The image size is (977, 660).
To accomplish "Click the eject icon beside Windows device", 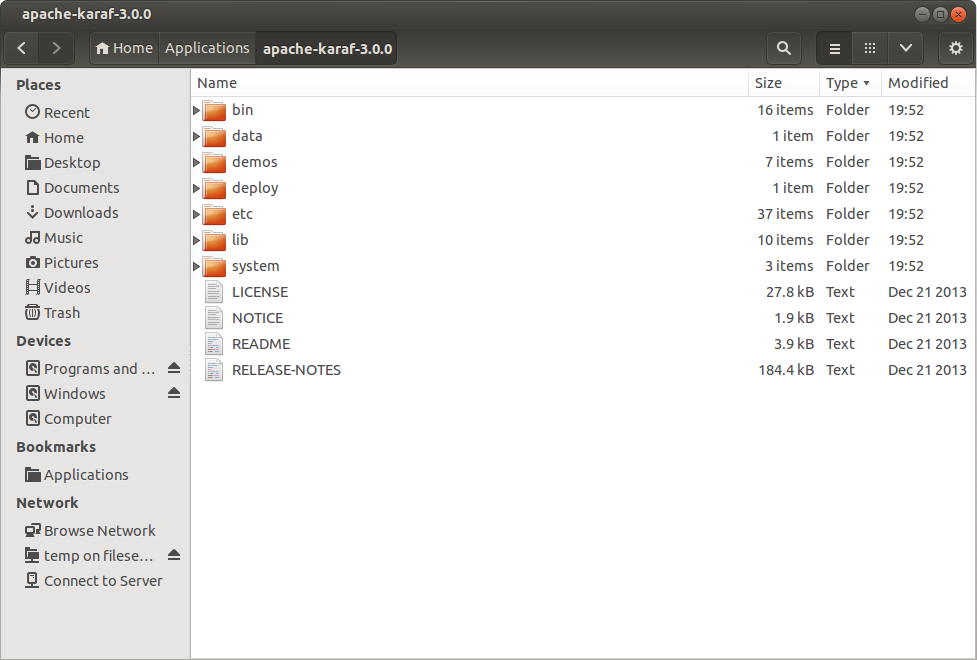I will [x=174, y=393].
